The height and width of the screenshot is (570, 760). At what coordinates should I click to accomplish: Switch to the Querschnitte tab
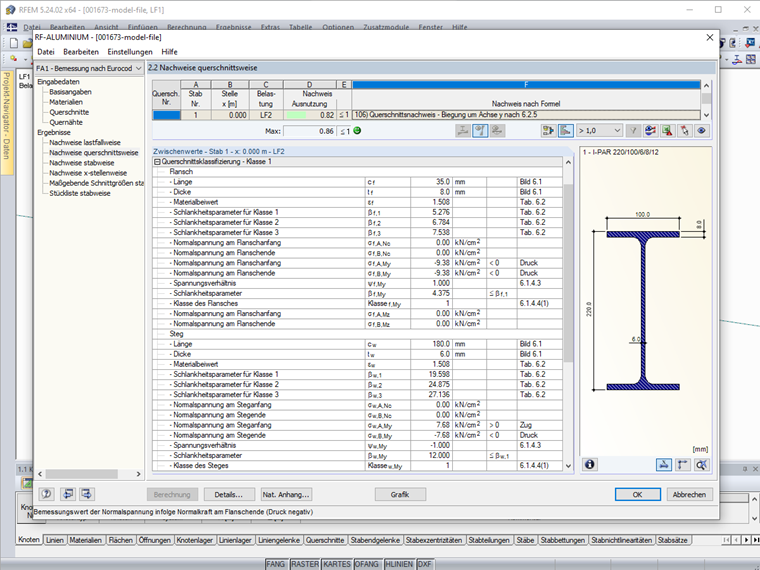326,540
